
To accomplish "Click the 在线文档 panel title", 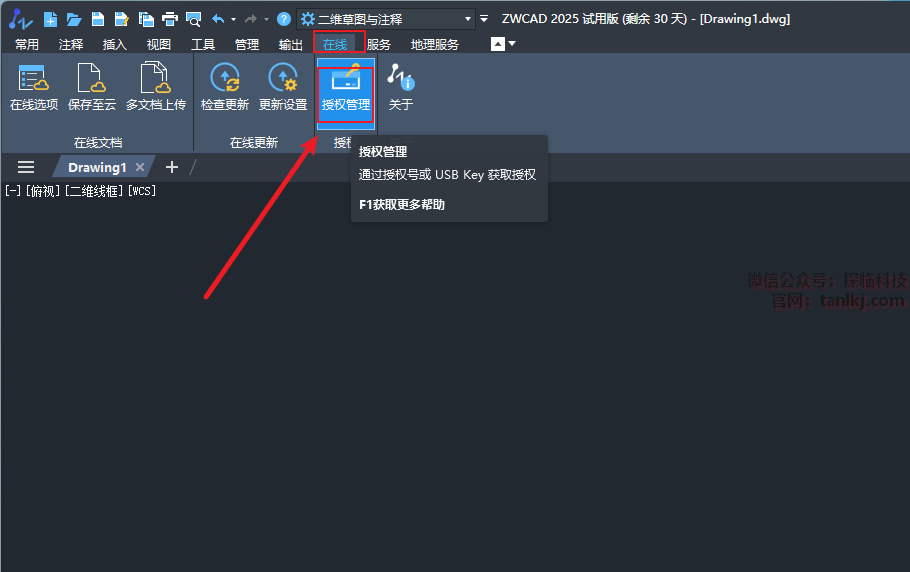I will 98,142.
